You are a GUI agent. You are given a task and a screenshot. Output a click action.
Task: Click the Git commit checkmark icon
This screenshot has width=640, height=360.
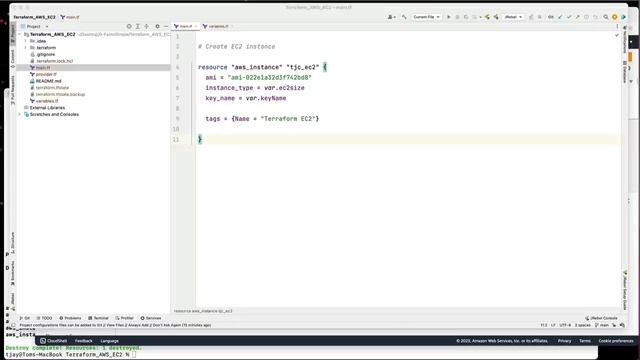pos(569,17)
